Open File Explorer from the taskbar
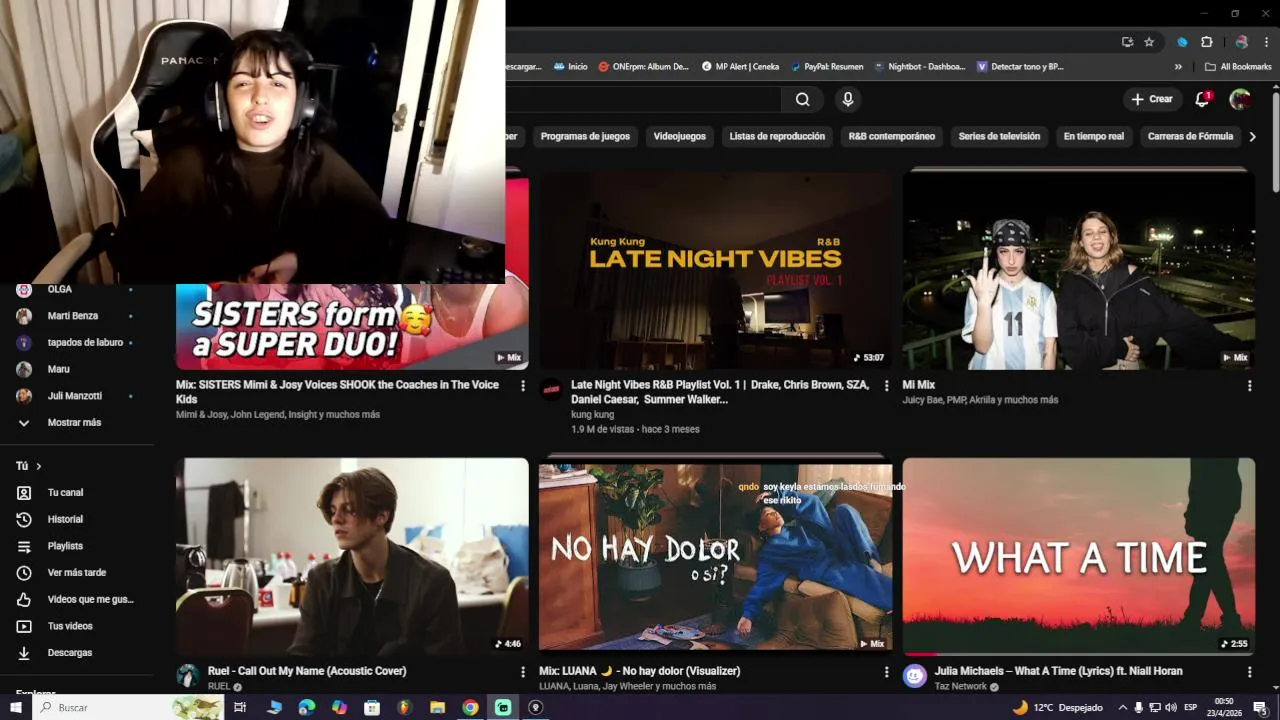1280x720 pixels. pyautogui.click(x=437, y=707)
